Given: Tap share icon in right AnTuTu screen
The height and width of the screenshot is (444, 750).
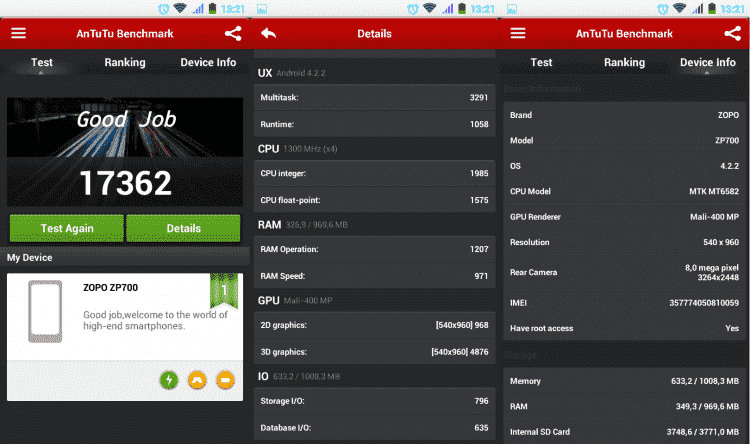Looking at the screenshot, I should [x=732, y=33].
